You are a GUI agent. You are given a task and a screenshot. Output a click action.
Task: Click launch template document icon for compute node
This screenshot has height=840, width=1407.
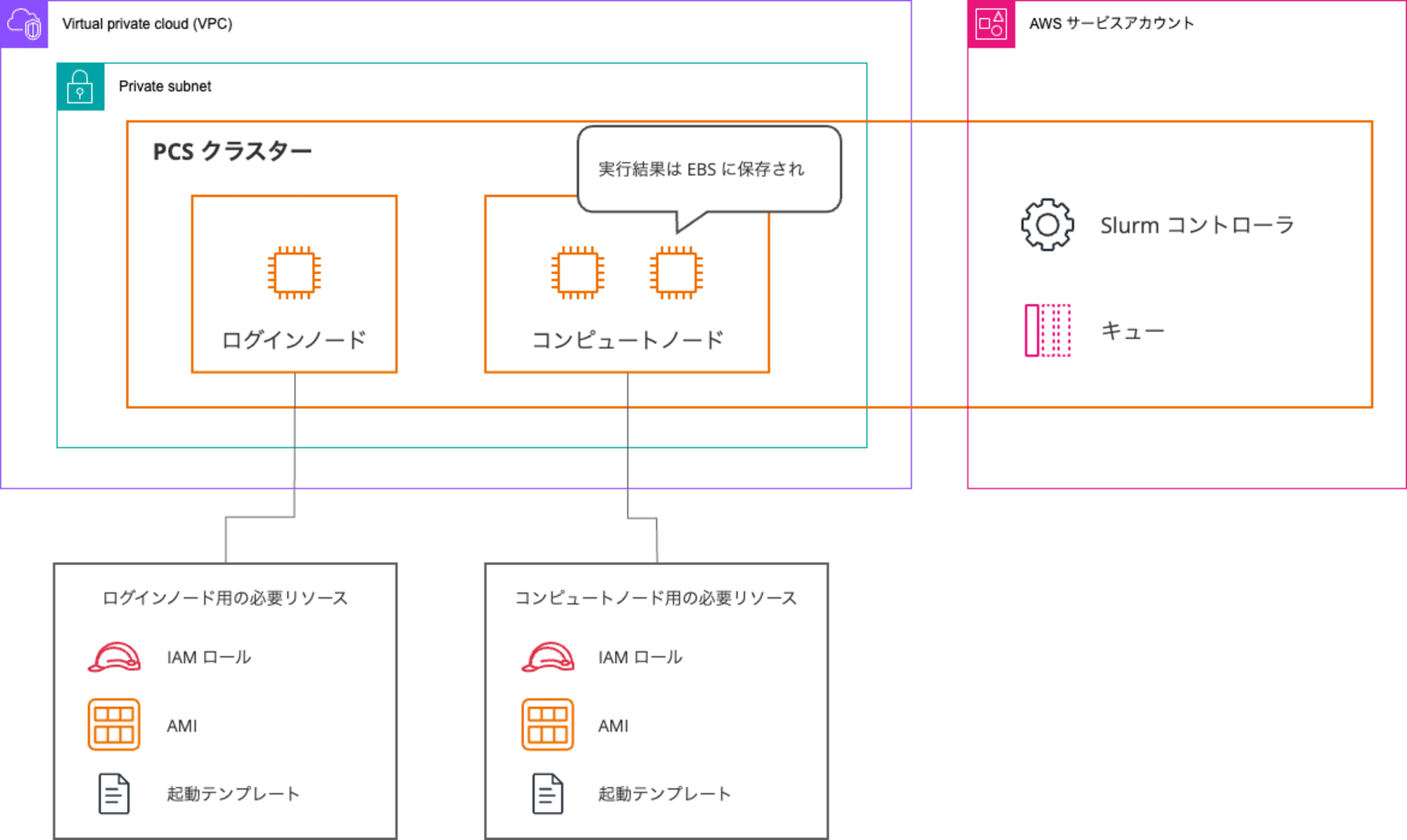547,794
